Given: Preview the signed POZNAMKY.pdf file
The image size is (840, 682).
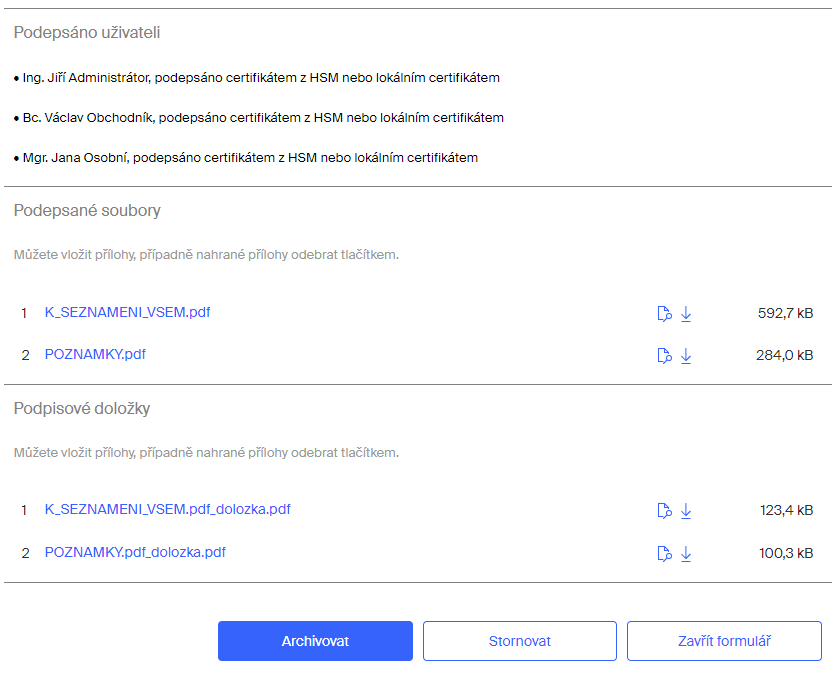Looking at the screenshot, I should pyautogui.click(x=664, y=356).
